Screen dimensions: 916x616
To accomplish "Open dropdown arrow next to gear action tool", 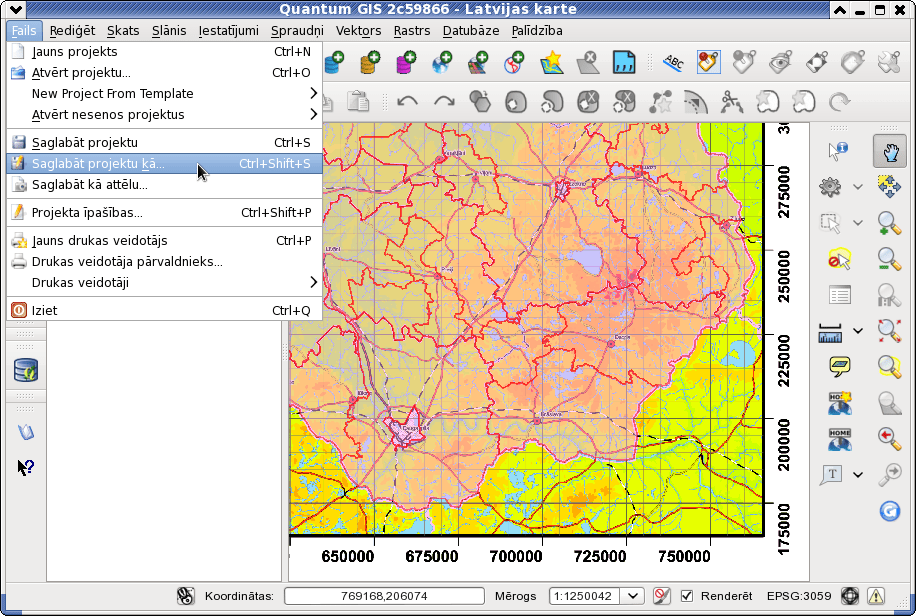I will (858, 187).
